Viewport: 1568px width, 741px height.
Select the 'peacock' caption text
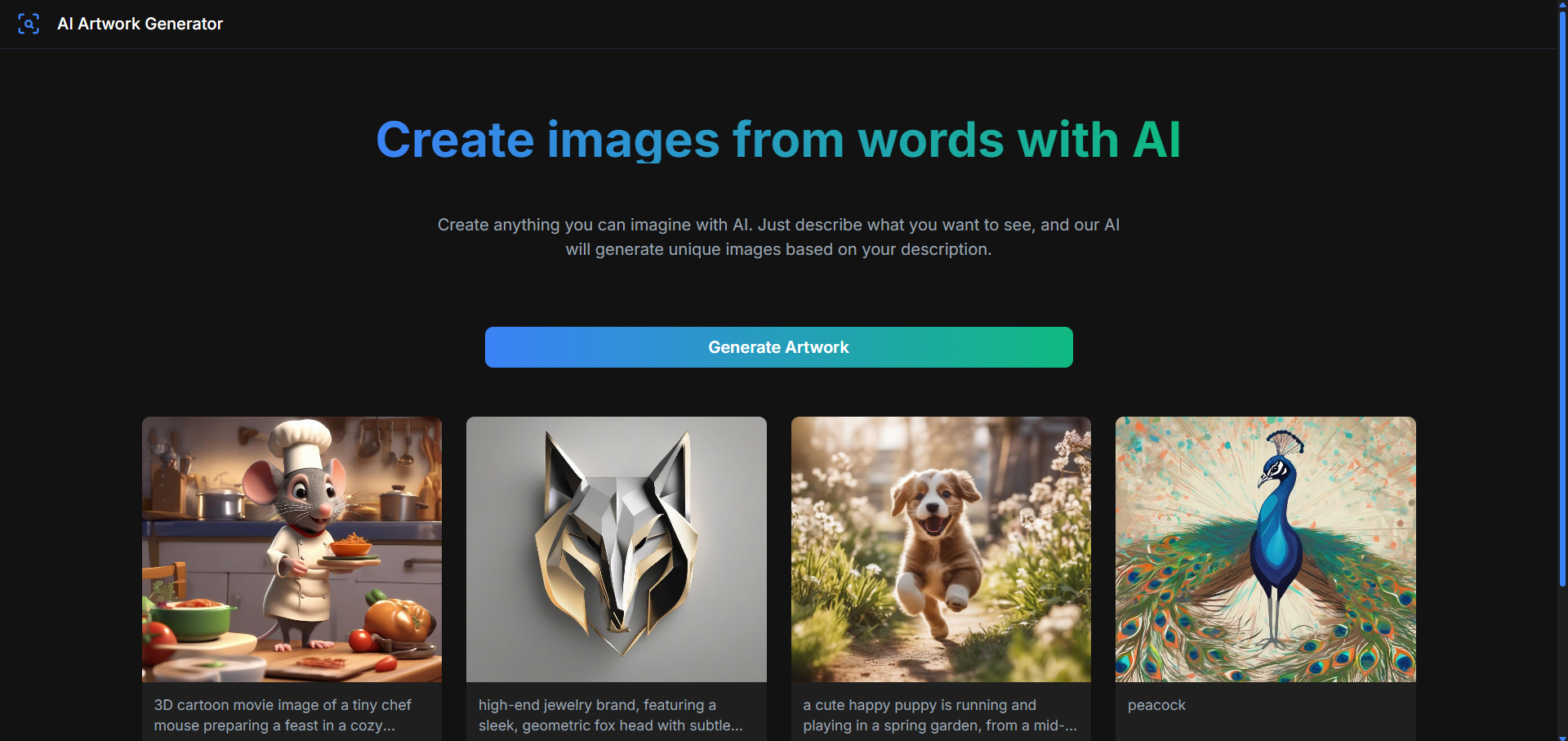pos(1156,705)
